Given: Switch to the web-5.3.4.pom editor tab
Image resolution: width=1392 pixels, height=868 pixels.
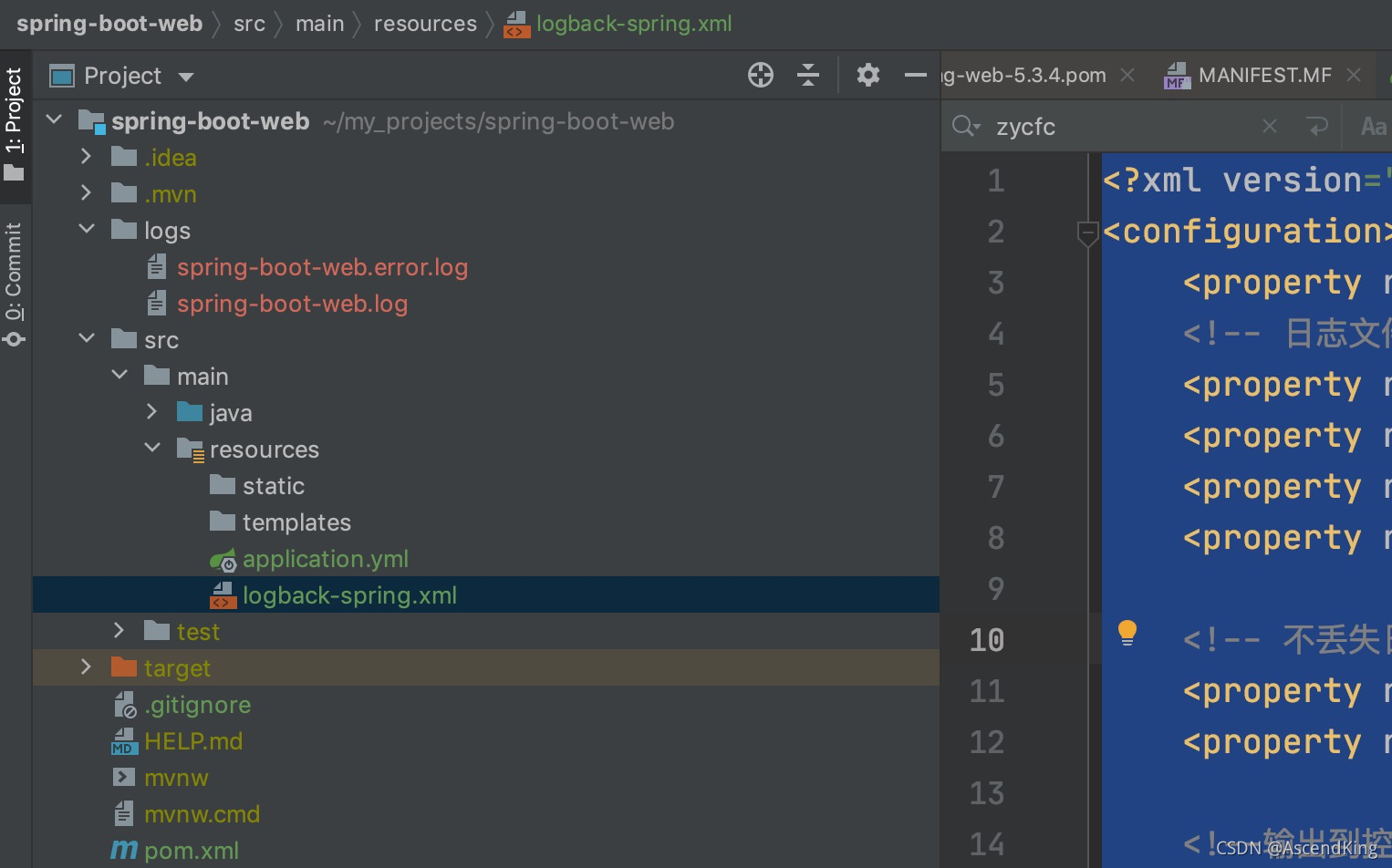Looking at the screenshot, I should (x=1025, y=75).
